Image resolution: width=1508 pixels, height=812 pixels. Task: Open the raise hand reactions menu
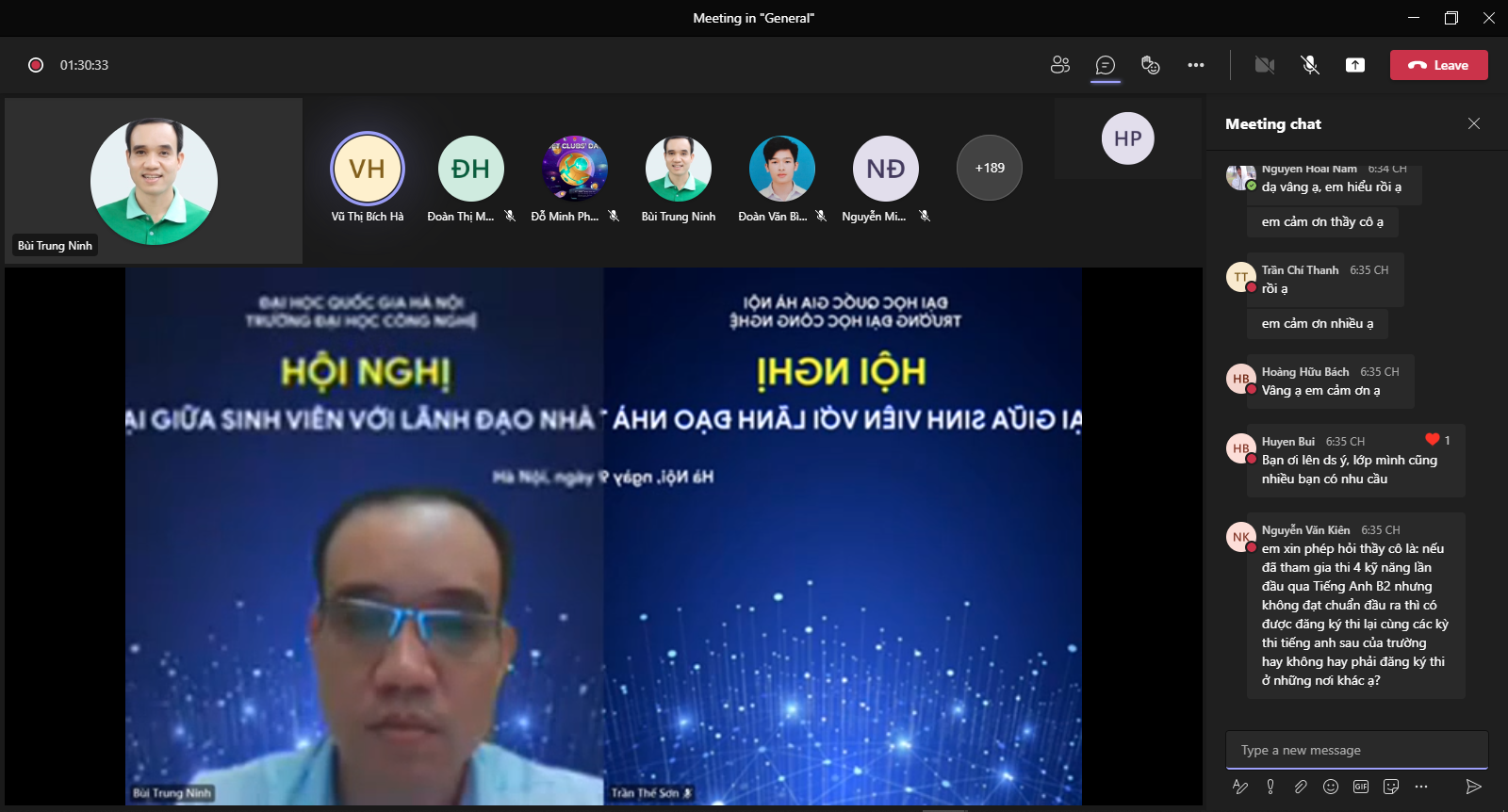click(x=1150, y=65)
